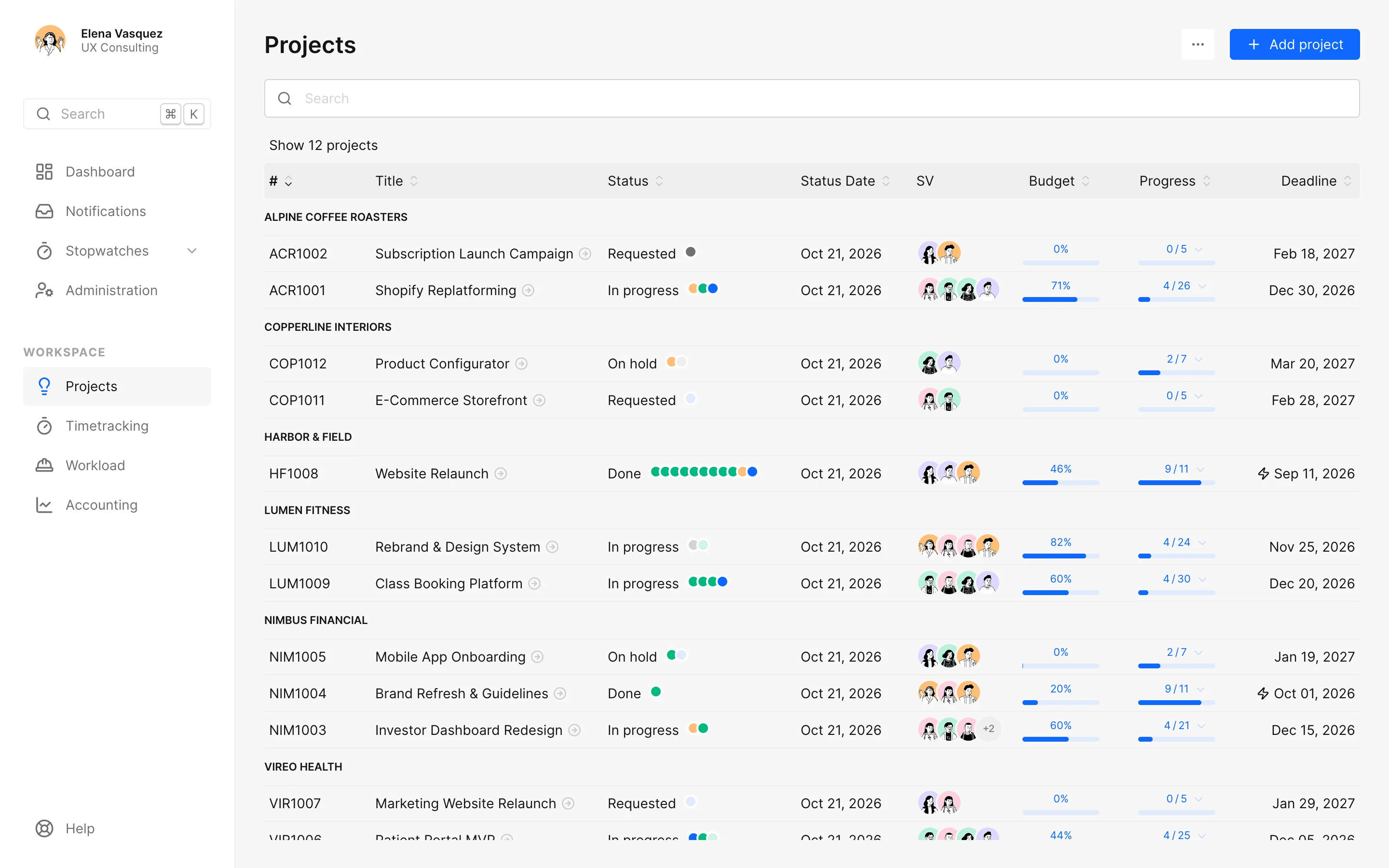Screen dimensions: 1389x868
Task: Open the E-Commerce Storefront project
Action: coord(450,400)
